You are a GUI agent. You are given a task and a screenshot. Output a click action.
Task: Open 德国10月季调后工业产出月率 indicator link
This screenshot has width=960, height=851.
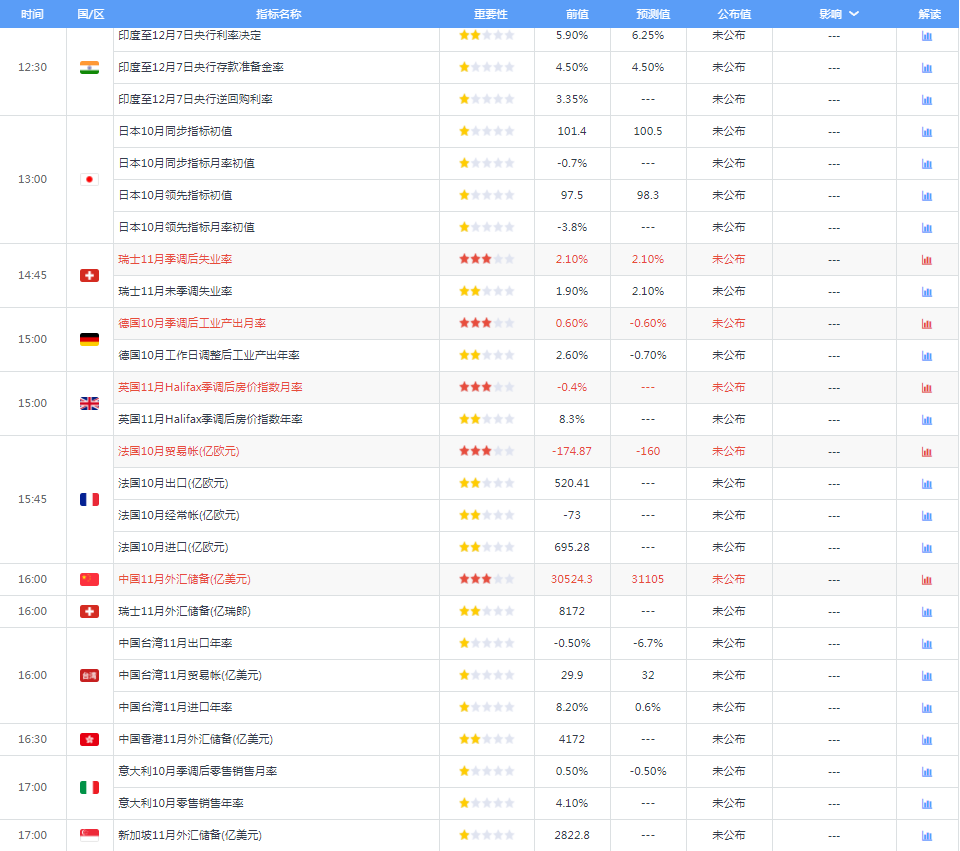(x=192, y=323)
